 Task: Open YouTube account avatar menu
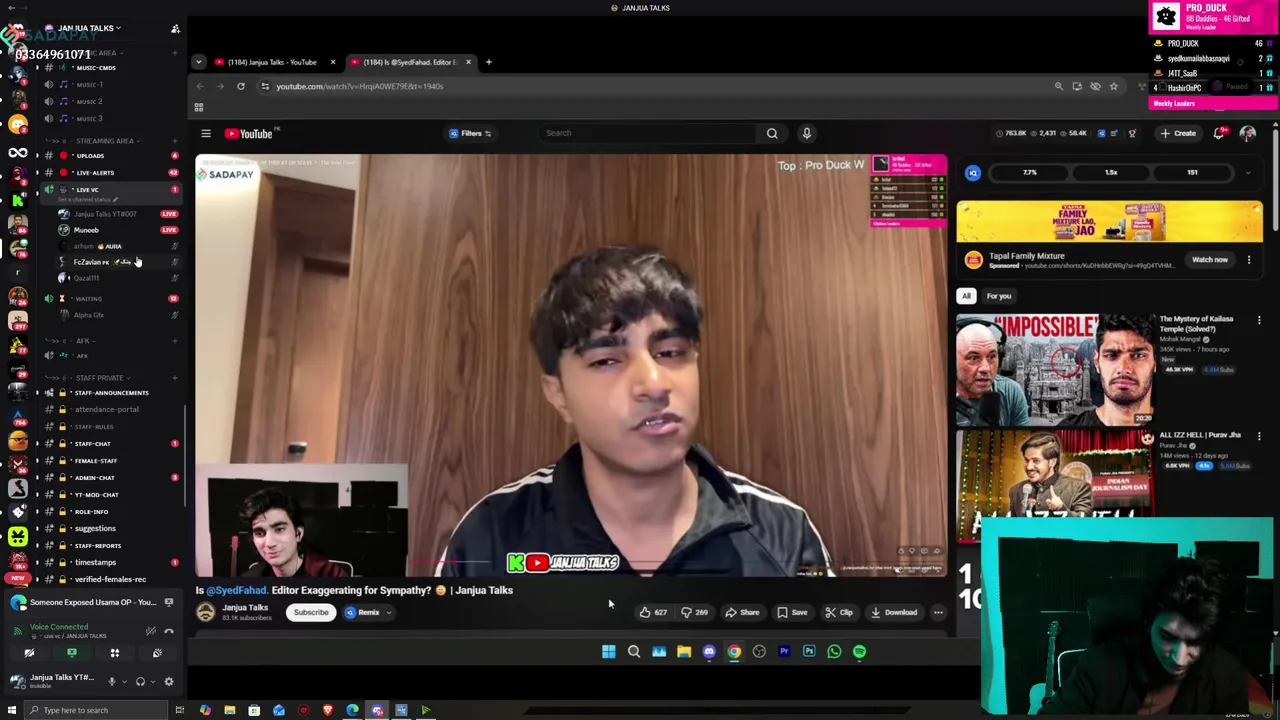1248,133
